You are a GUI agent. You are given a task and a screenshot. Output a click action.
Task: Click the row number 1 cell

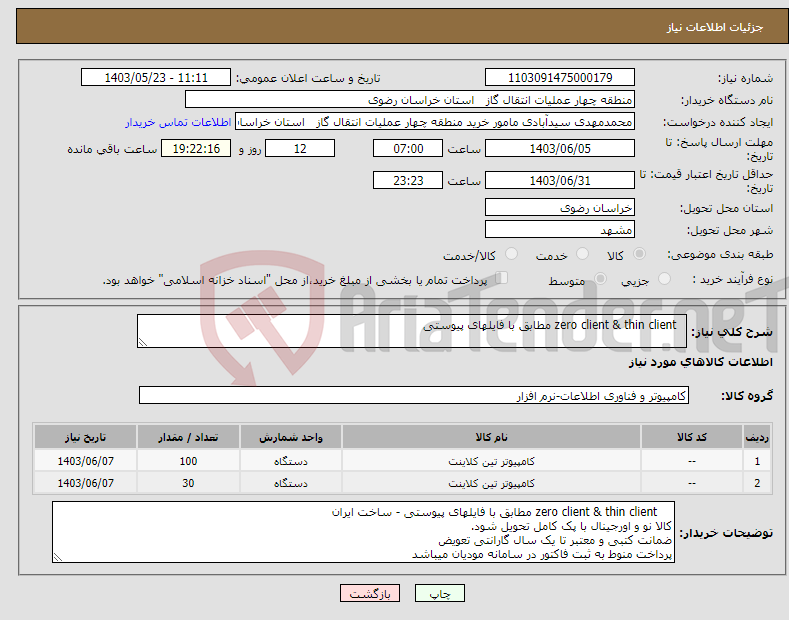[x=757, y=461]
